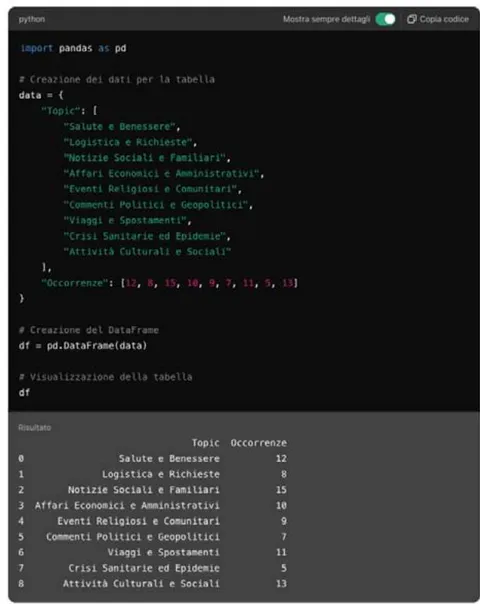Click the "Risultato" output heading
The width and height of the screenshot is (480, 604).
[35, 428]
